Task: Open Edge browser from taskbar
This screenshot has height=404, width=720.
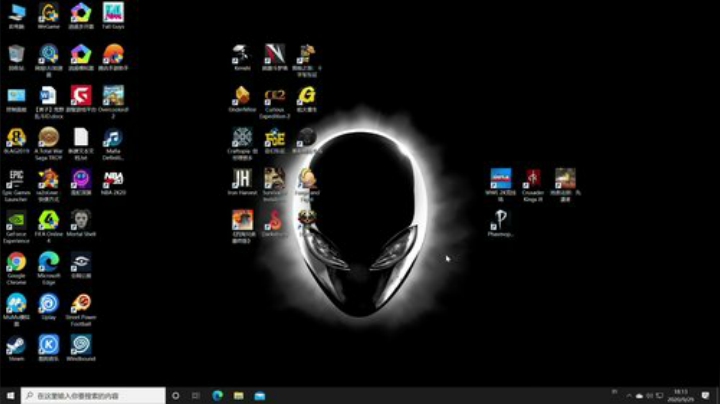Action: [x=218, y=396]
